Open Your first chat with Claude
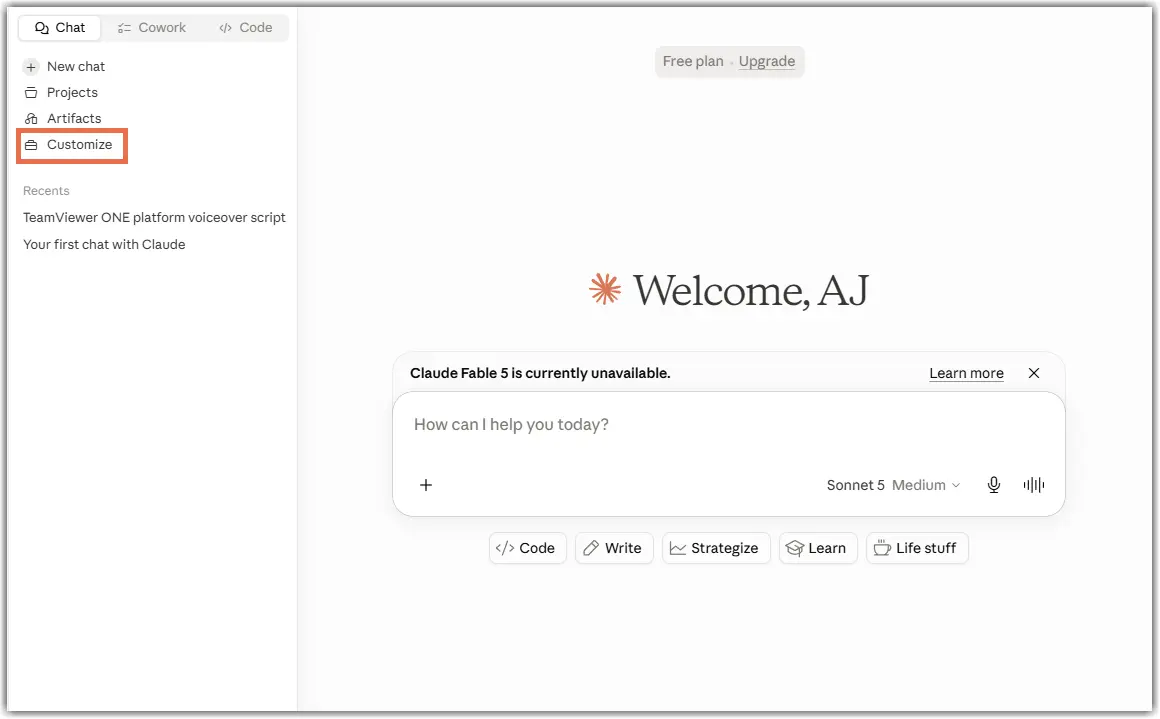 click(x=104, y=244)
